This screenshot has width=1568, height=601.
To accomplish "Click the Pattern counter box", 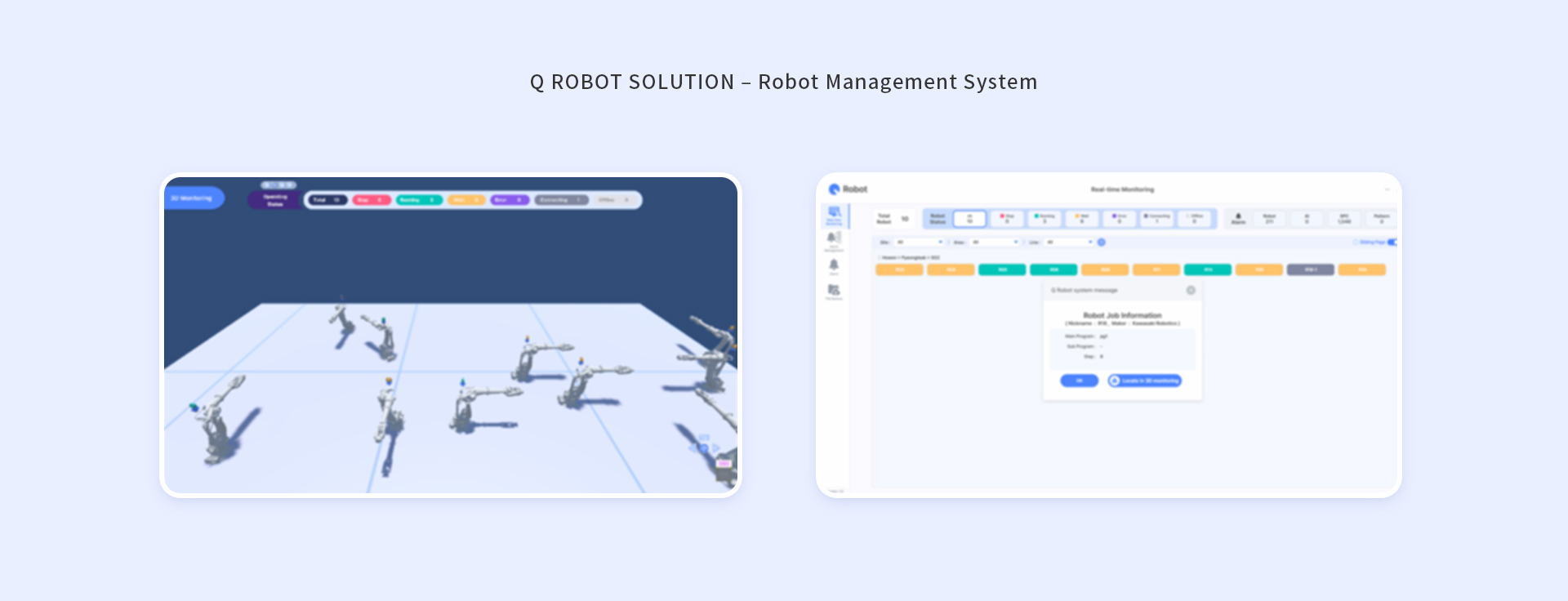I will pos(1382,218).
